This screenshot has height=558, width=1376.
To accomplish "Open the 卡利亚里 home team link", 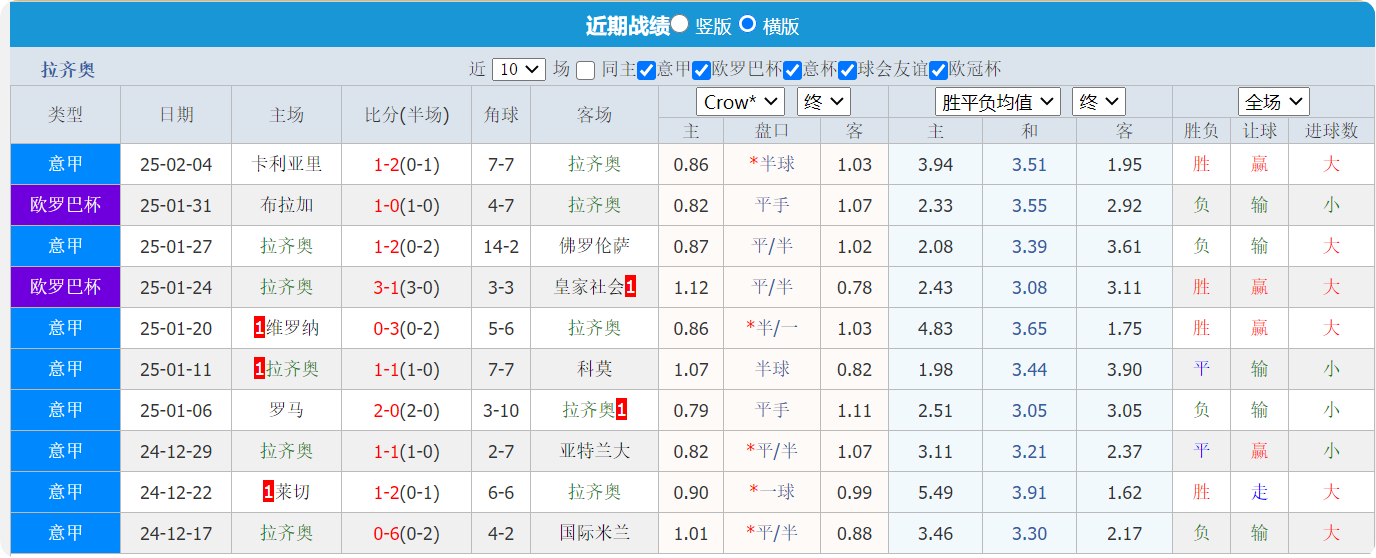I will [287, 164].
